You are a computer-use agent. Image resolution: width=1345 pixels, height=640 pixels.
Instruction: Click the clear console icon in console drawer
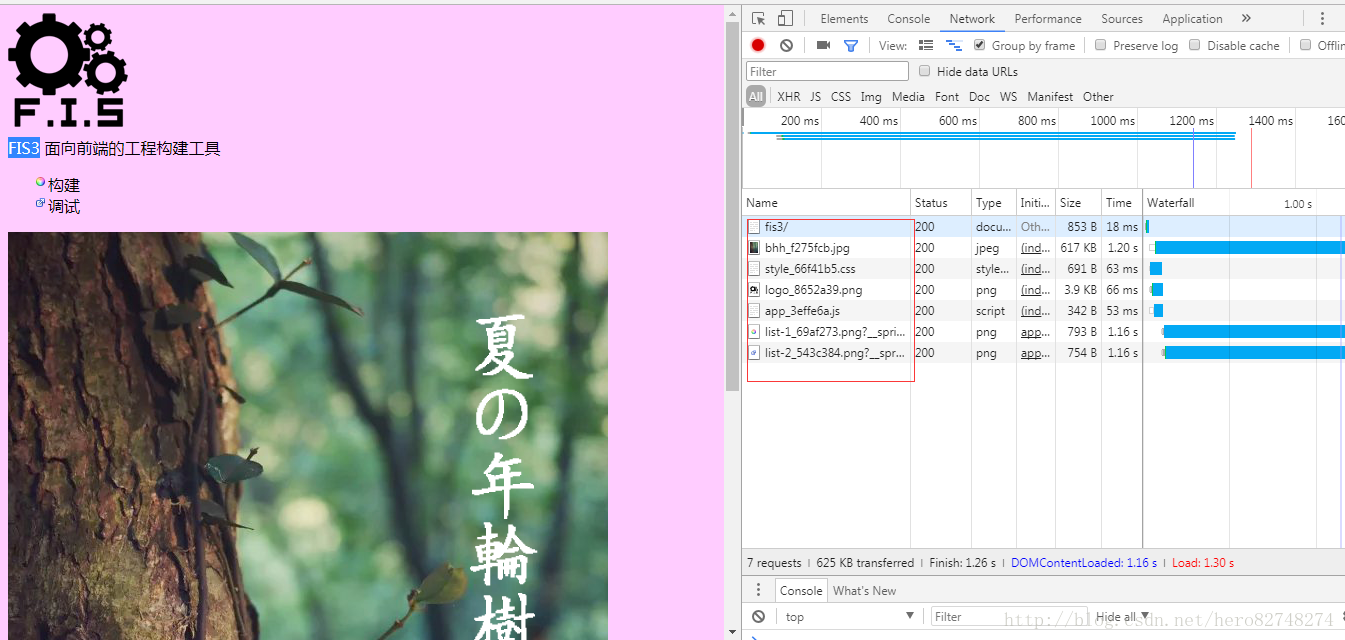(757, 616)
